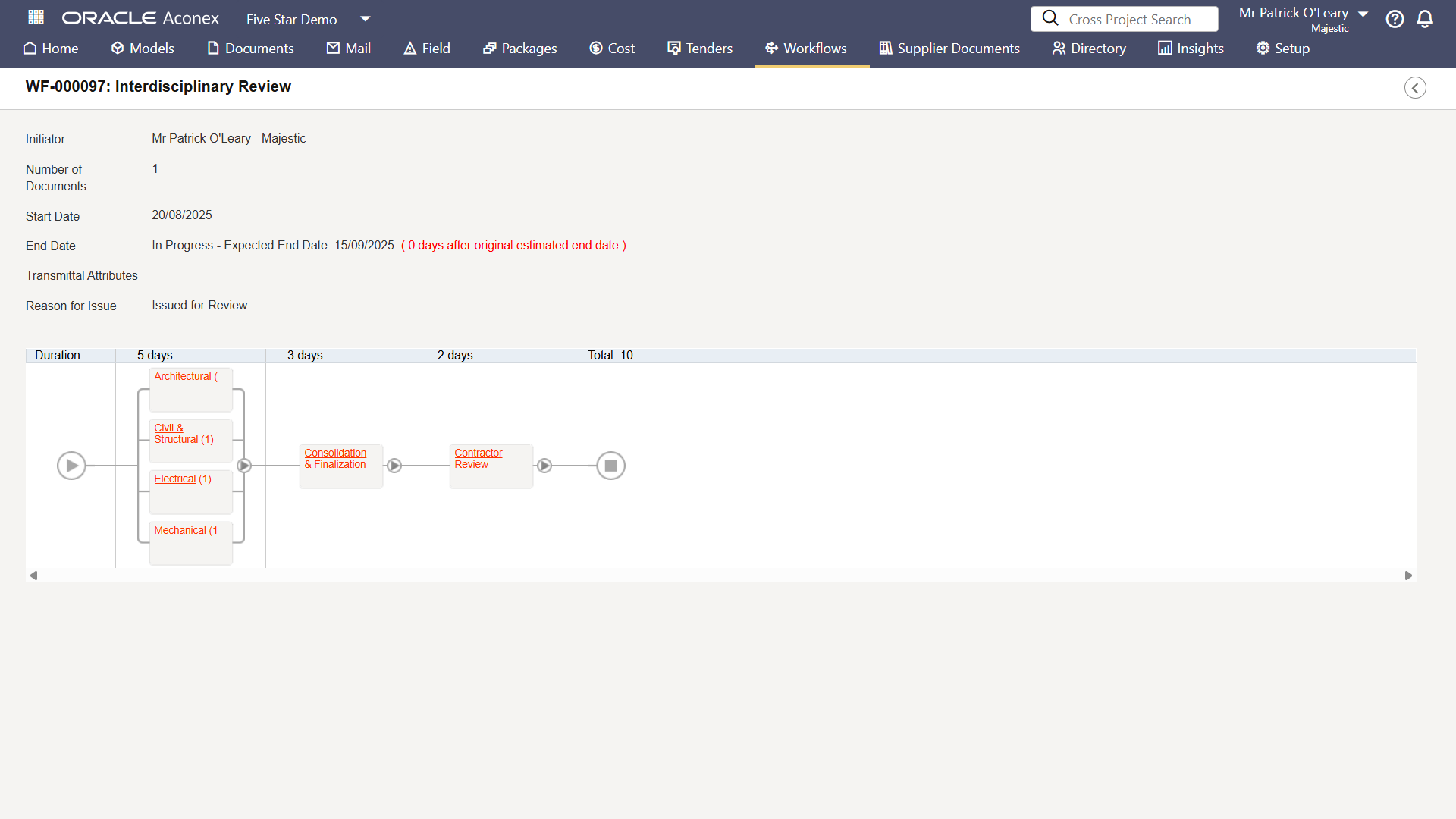Expand the Five Star Demo project dropdown
Screen dimensions: 1456x819
click(x=366, y=19)
